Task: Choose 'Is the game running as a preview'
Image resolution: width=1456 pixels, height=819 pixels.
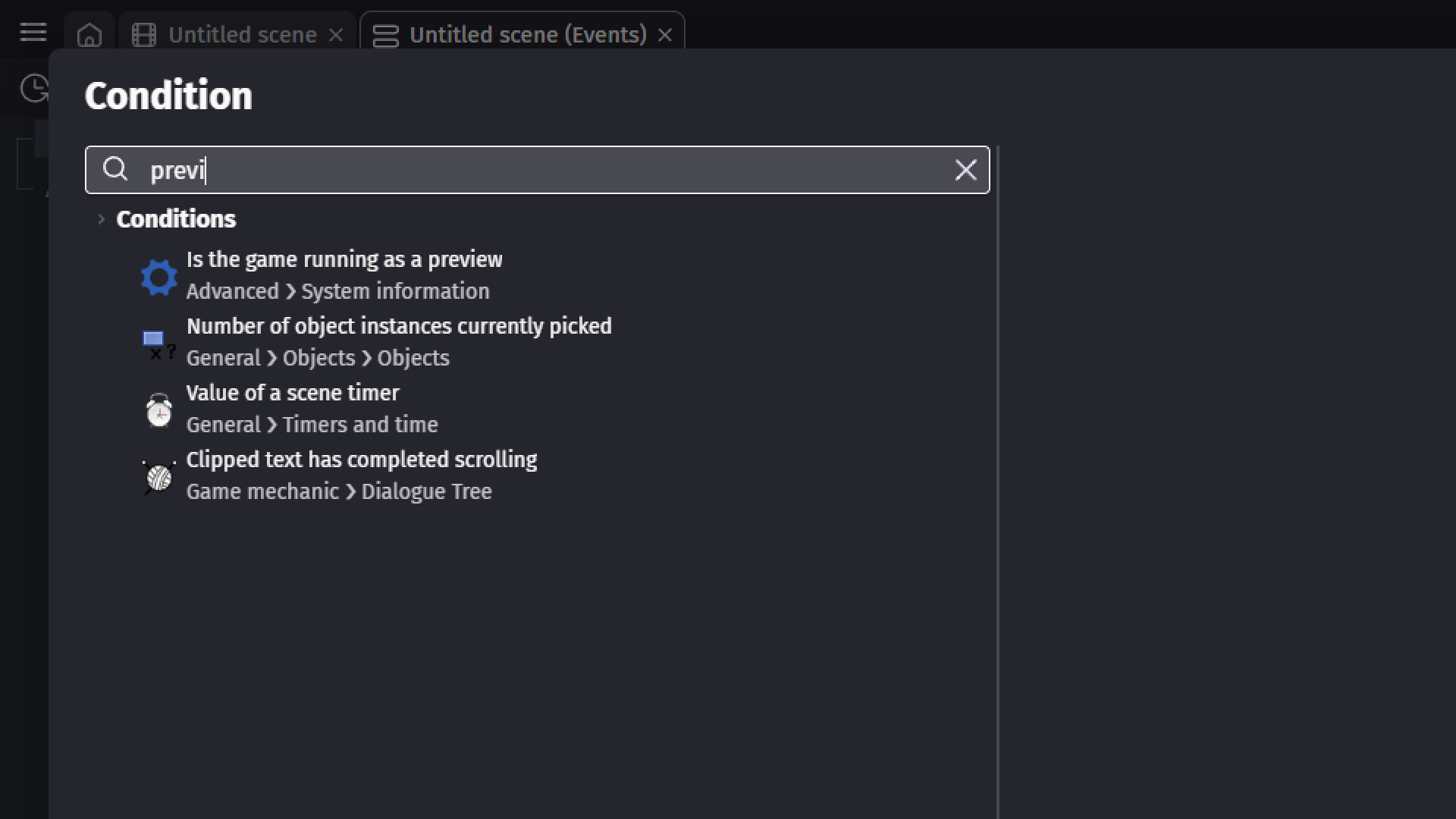Action: coord(344,260)
